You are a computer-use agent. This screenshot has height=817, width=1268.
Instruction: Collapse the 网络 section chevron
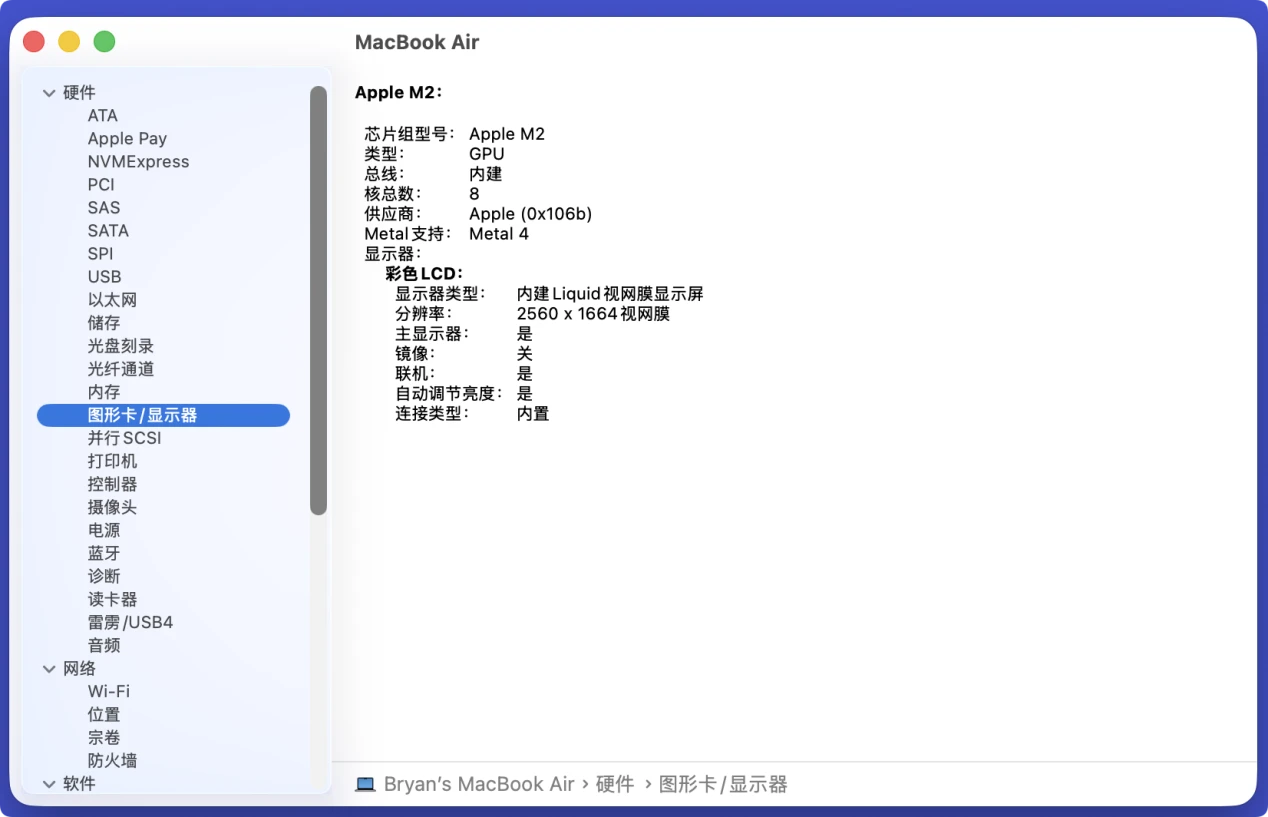49,669
